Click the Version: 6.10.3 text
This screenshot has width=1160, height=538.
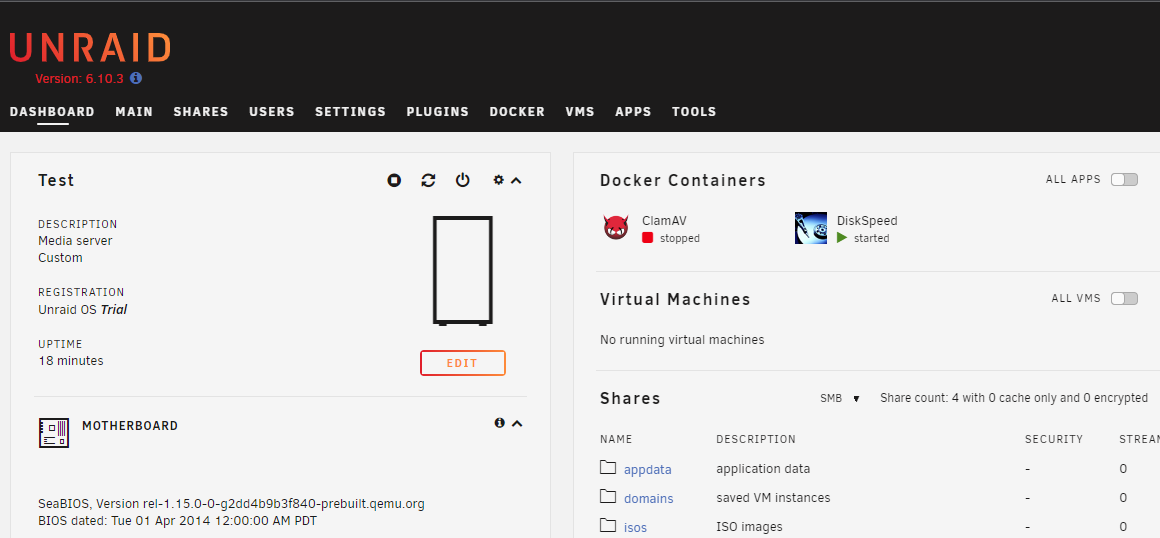click(79, 78)
